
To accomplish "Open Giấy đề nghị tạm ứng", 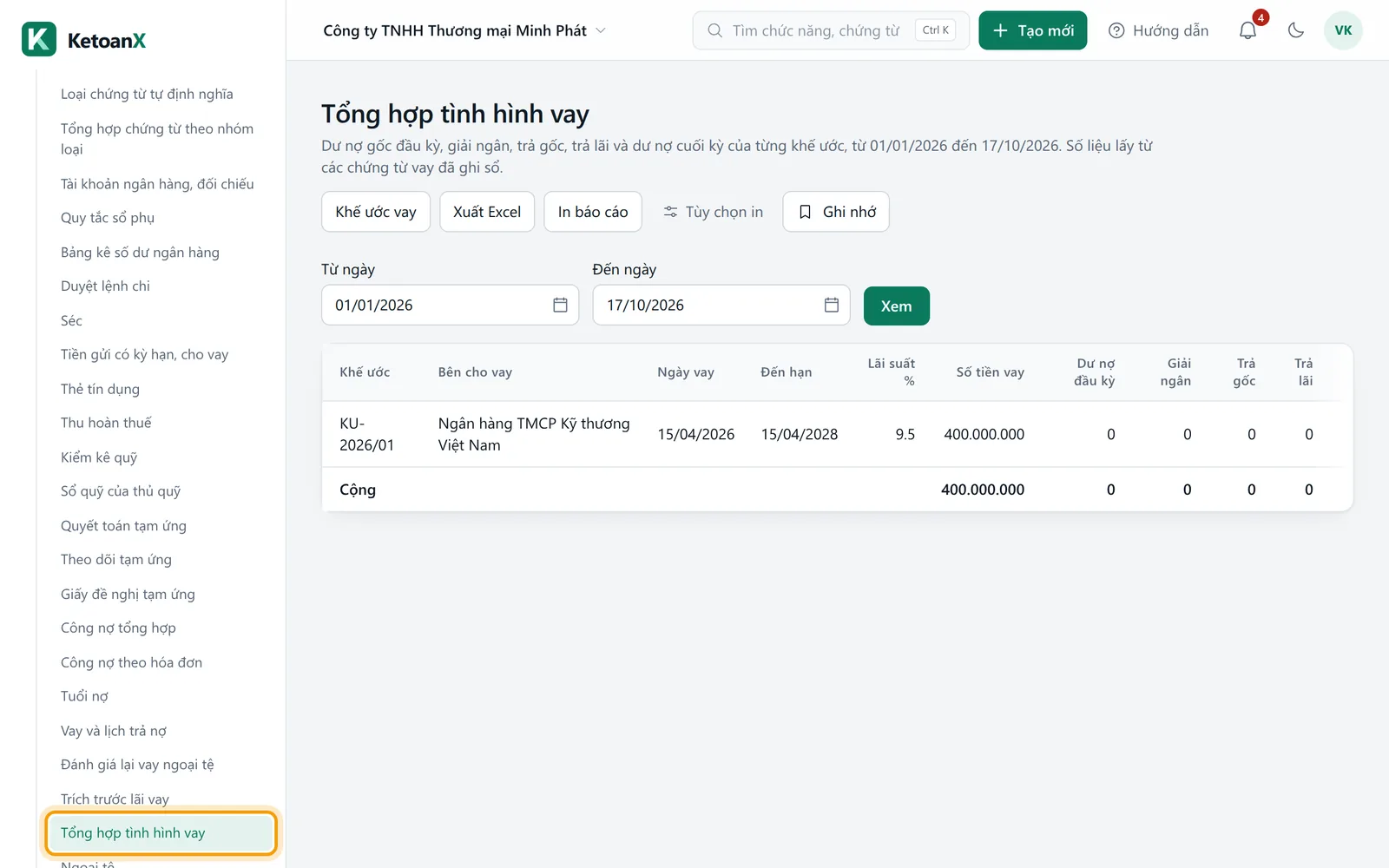I will [128, 595].
